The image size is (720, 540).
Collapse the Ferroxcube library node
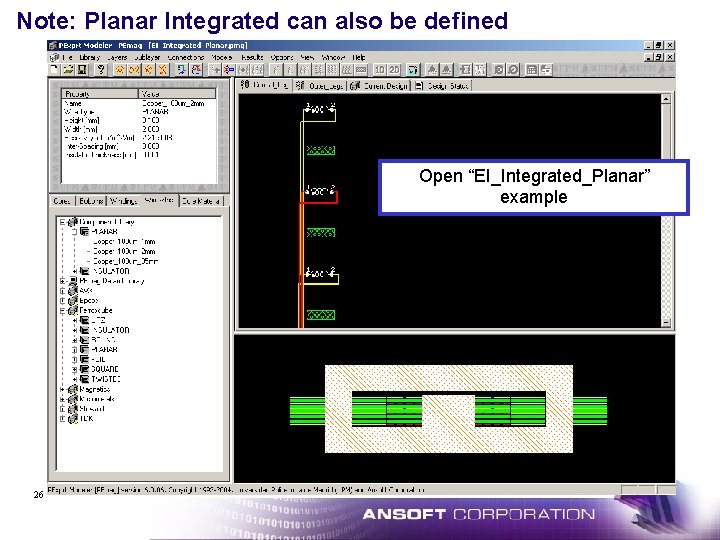click(x=63, y=311)
